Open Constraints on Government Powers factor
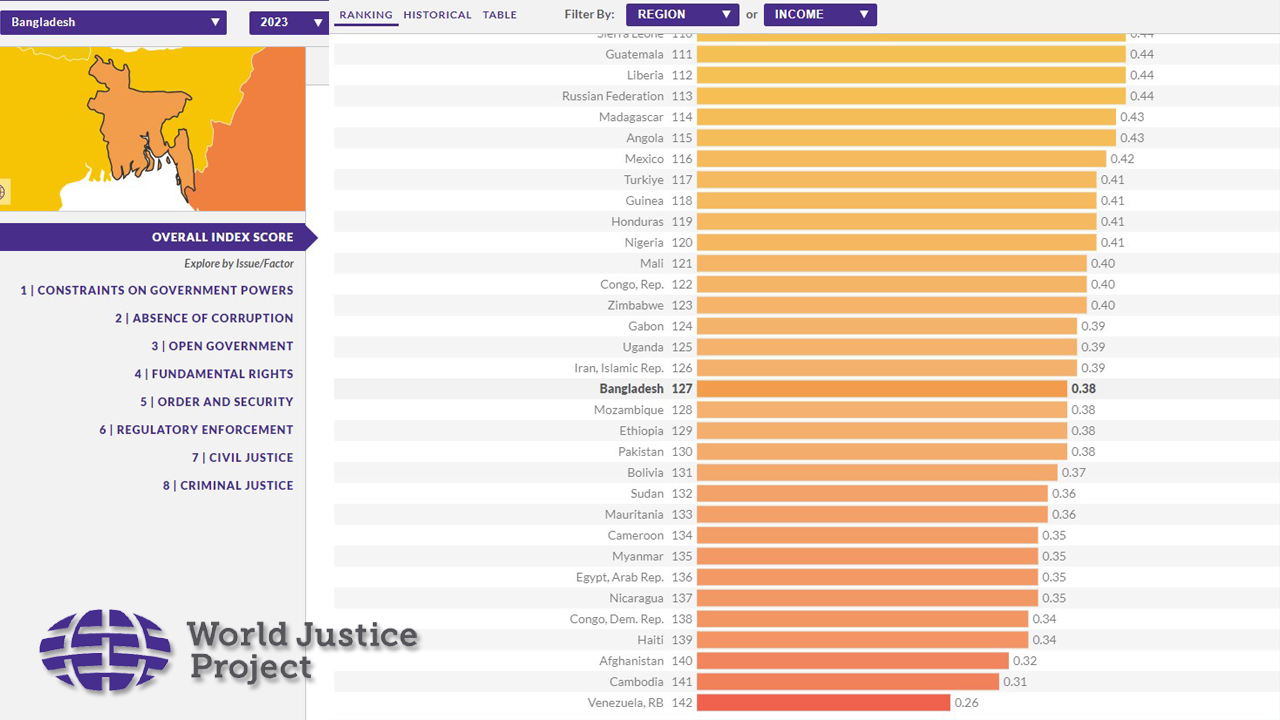This screenshot has width=1280, height=720. point(157,290)
